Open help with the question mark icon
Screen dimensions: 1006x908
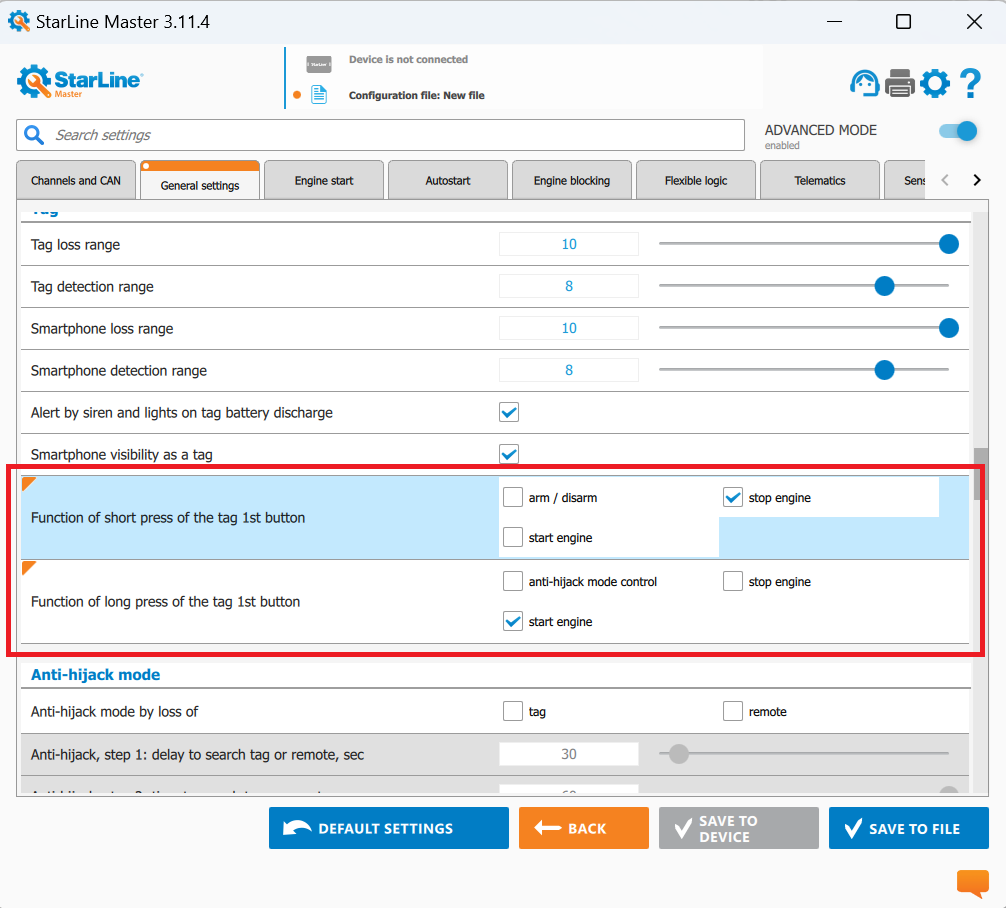tap(970, 83)
